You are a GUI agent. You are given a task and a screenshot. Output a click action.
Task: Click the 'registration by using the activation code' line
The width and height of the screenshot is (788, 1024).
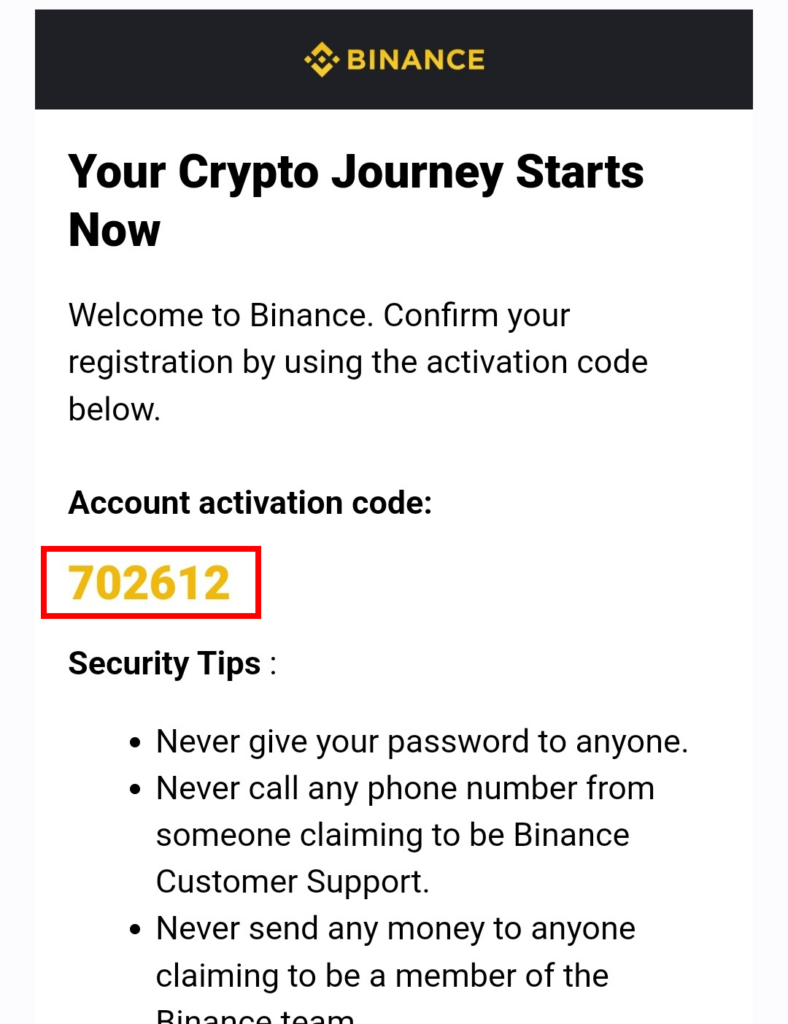[x=358, y=362]
